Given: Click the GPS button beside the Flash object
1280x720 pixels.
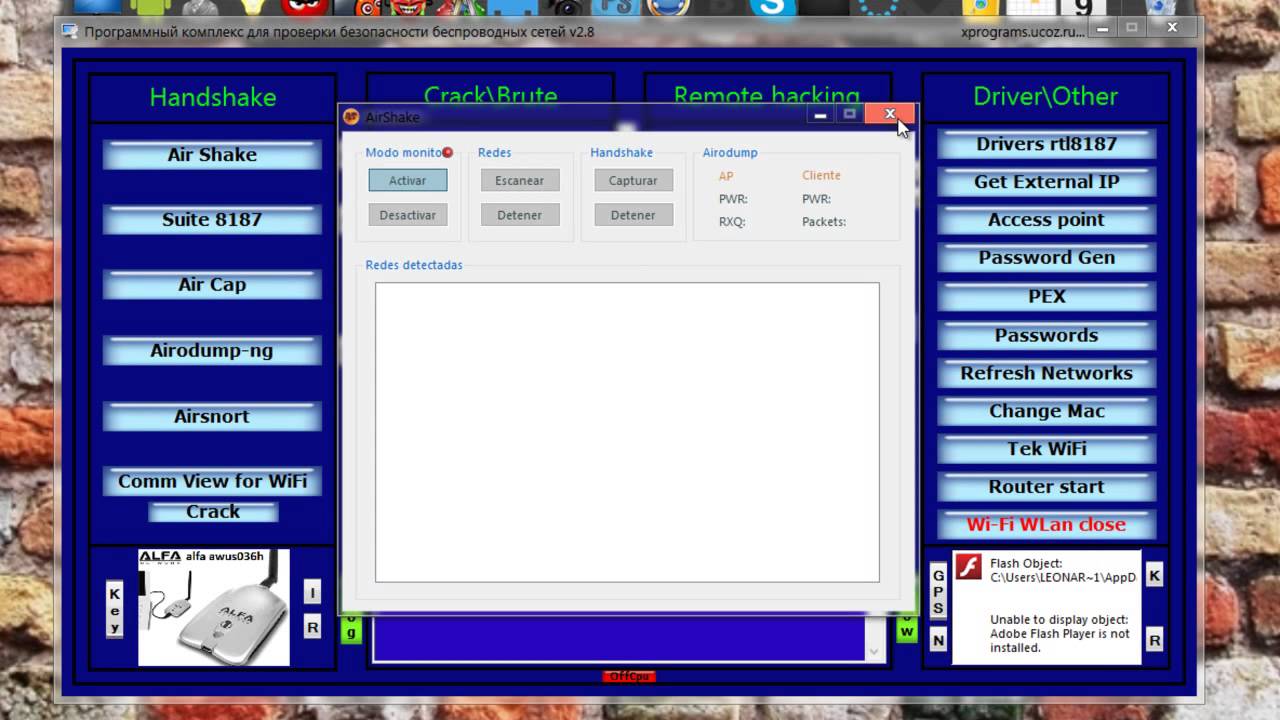Looking at the screenshot, I should click(x=938, y=591).
